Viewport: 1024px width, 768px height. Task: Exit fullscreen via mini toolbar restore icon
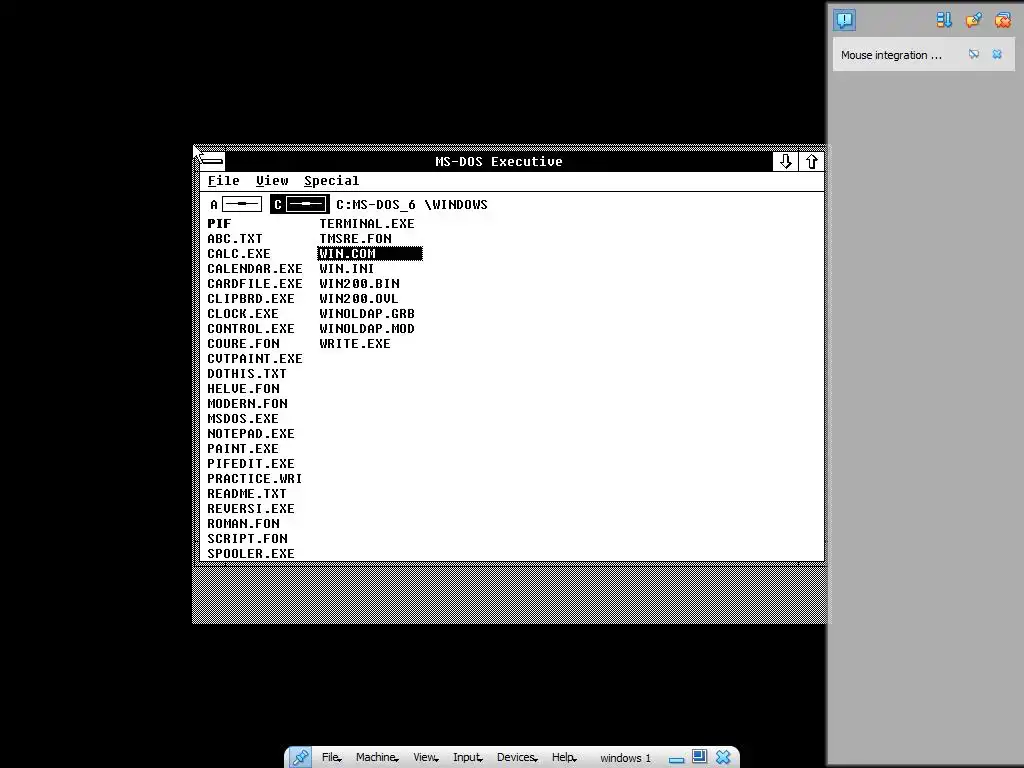click(x=699, y=757)
